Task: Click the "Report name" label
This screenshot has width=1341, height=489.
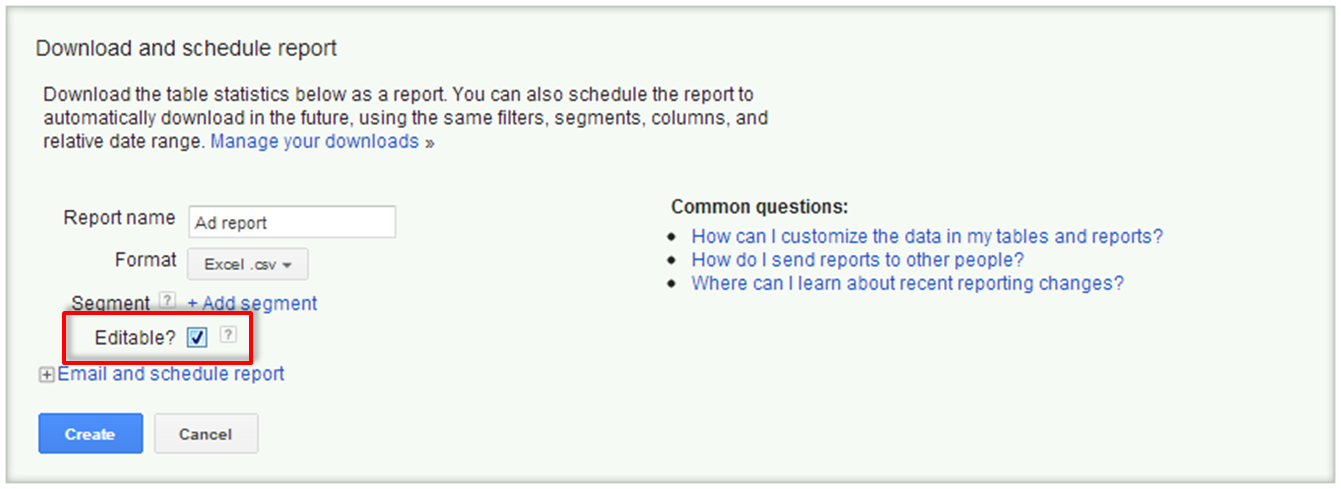Action: pyautogui.click(x=119, y=218)
